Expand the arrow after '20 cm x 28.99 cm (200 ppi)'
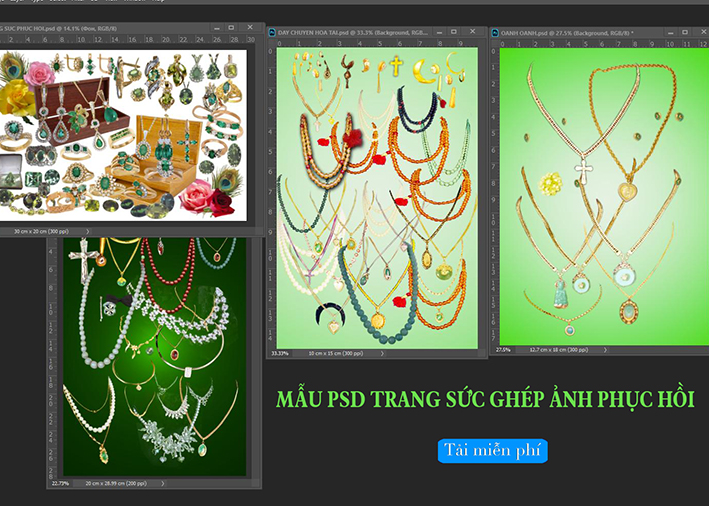Screen dimensions: 709x506 coord(163,483)
